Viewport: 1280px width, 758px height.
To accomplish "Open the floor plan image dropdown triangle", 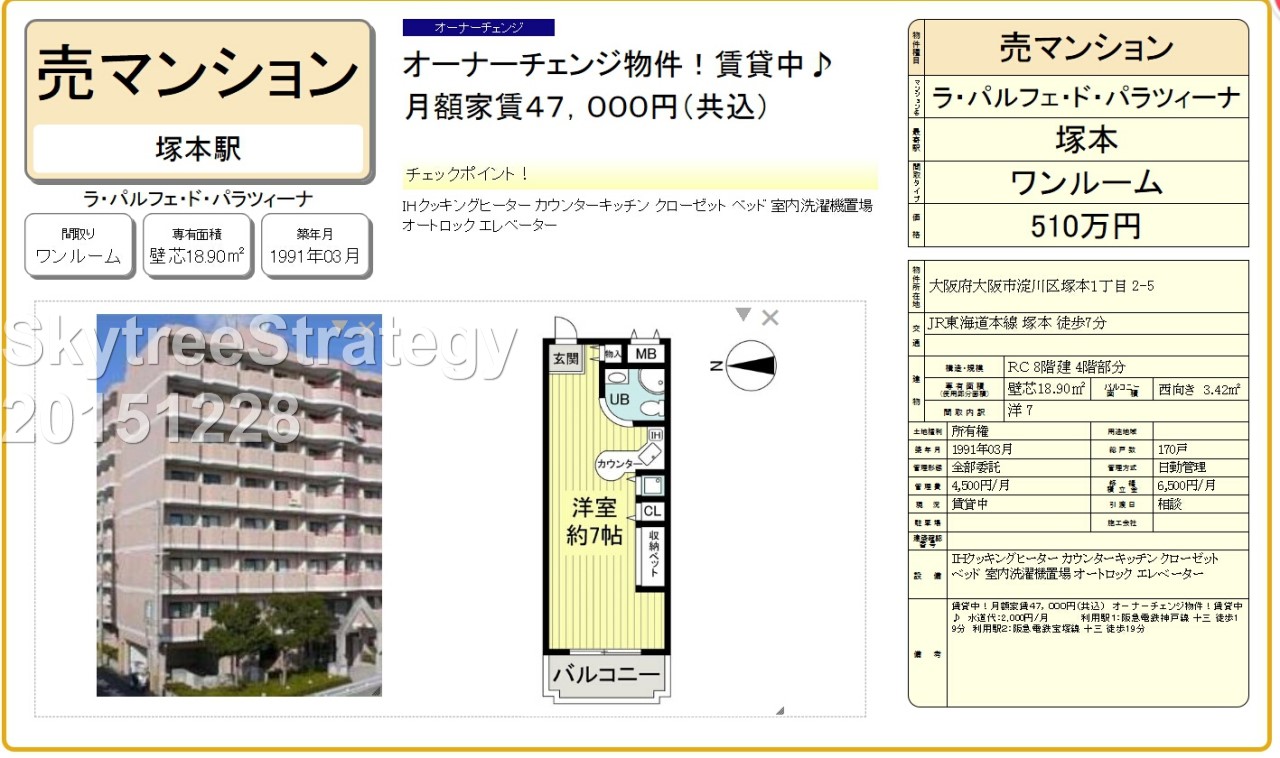I will coord(743,315).
